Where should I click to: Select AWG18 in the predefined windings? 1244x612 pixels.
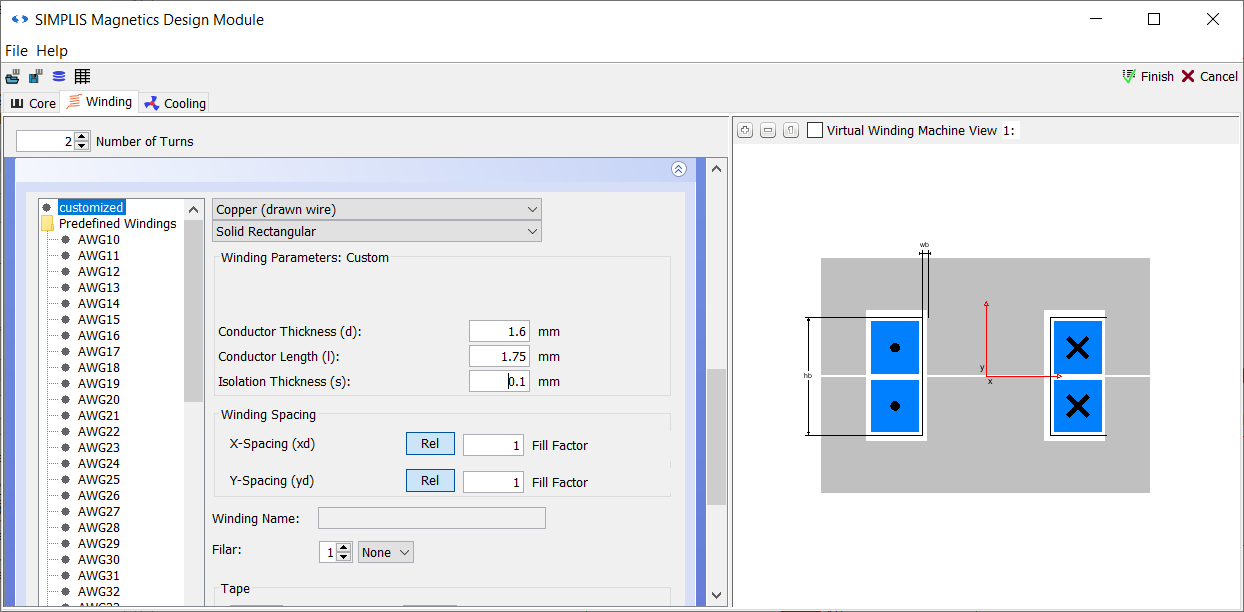[x=98, y=367]
